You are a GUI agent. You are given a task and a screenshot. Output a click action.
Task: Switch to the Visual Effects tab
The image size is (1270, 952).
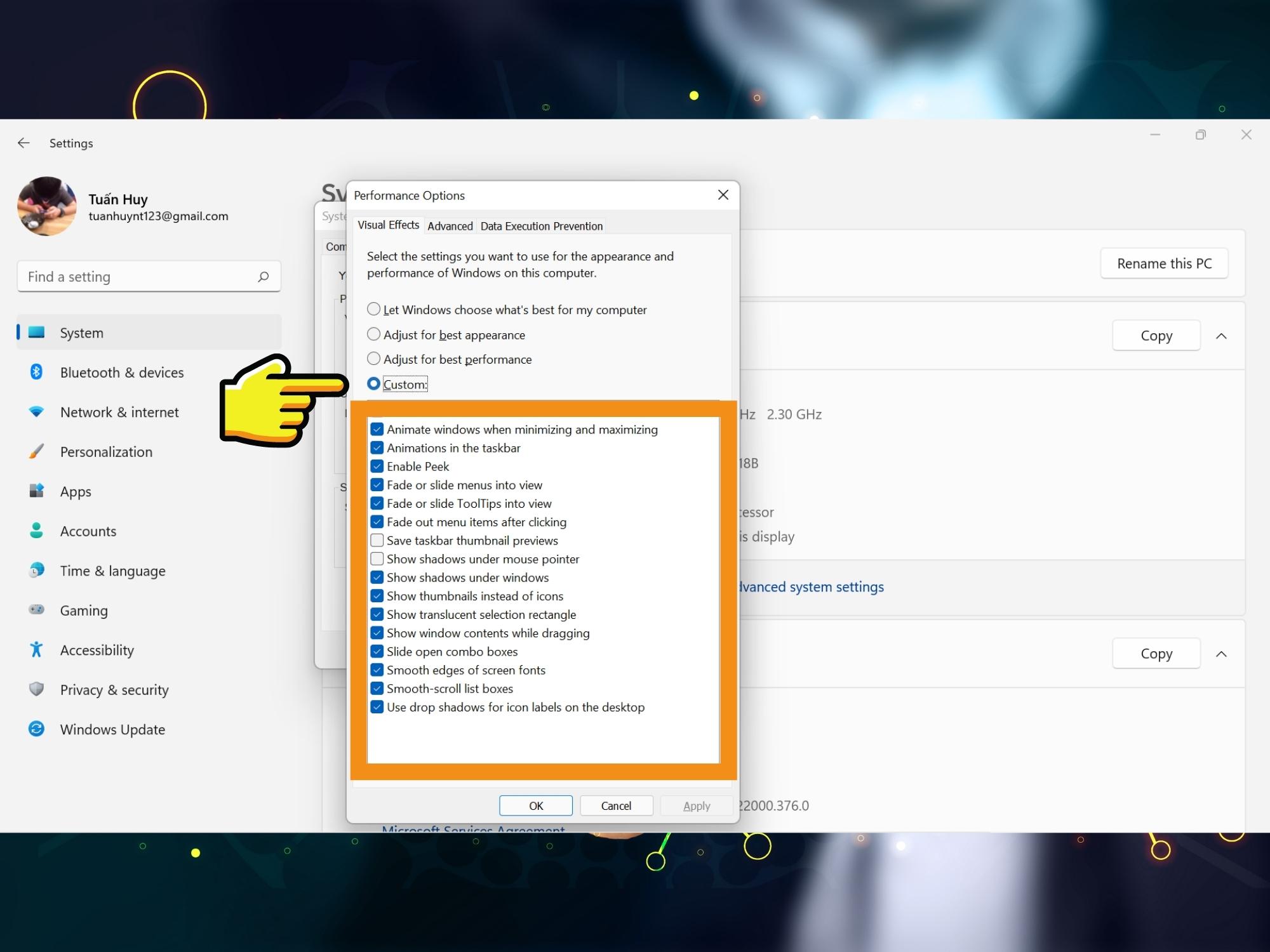point(388,225)
